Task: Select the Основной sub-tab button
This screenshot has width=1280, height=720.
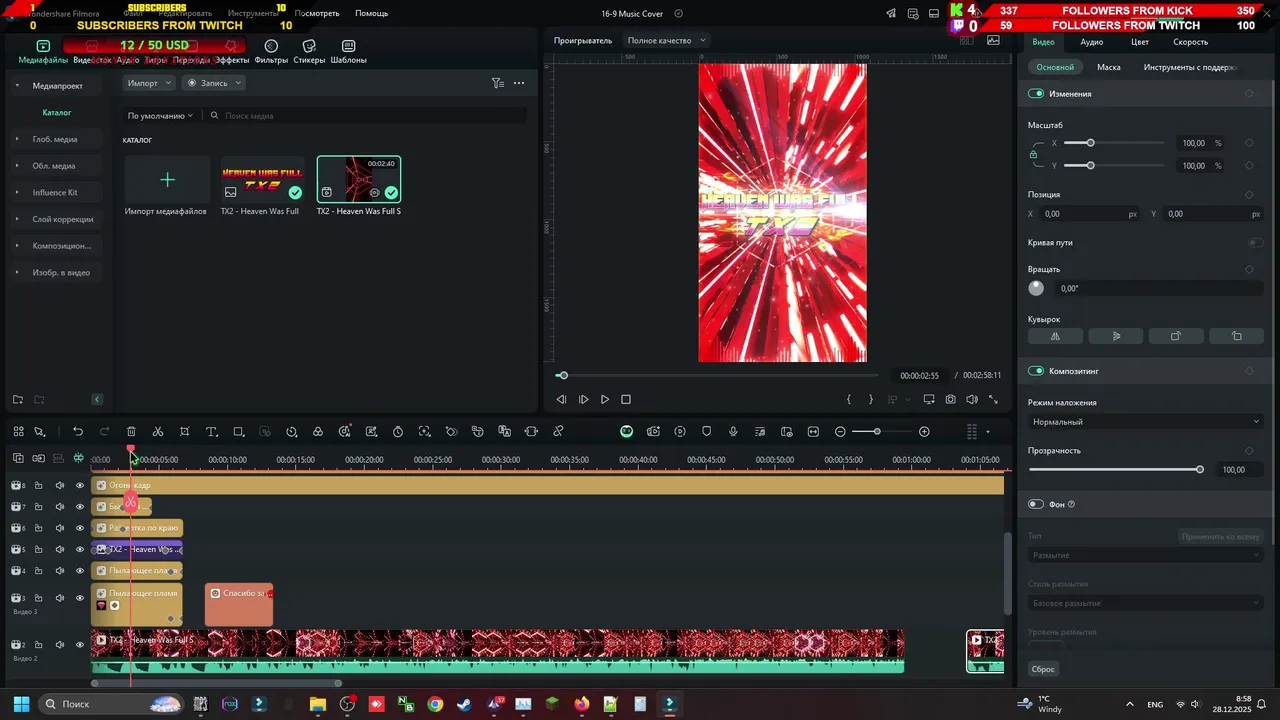Action: coord(1055,67)
